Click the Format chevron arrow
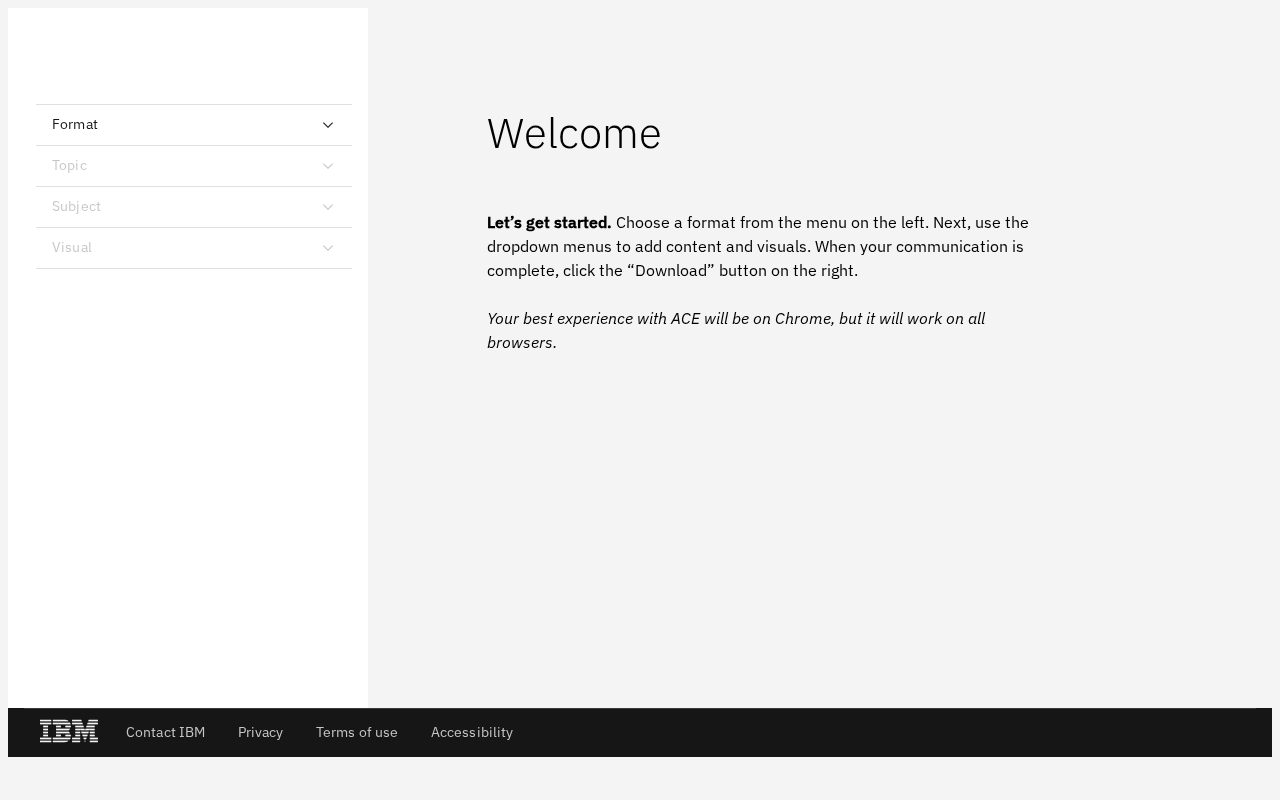This screenshot has width=1280, height=800. point(328,125)
